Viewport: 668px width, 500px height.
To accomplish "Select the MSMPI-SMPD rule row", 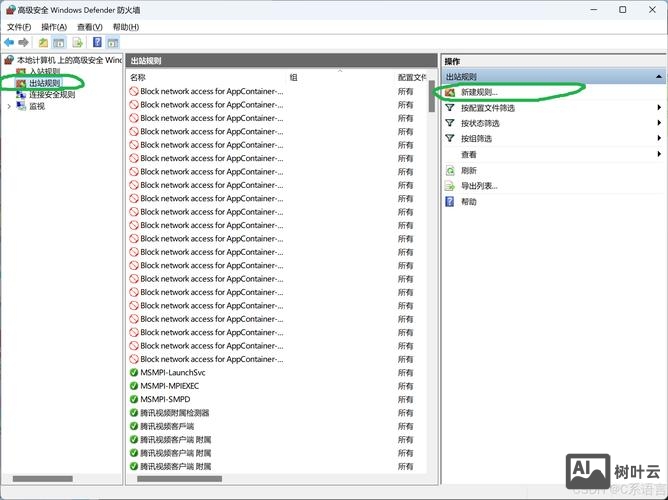I will tap(277, 399).
